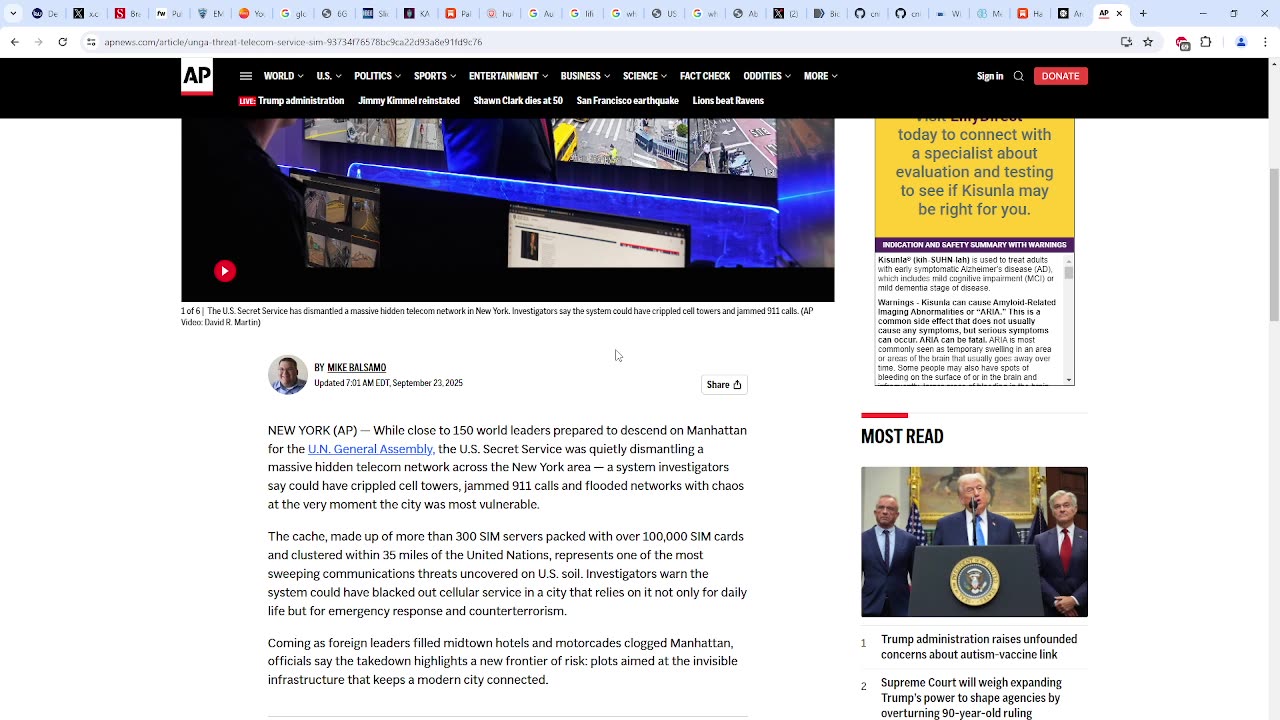Expand the MORE dropdown menu
The image size is (1280, 720).
click(x=820, y=76)
